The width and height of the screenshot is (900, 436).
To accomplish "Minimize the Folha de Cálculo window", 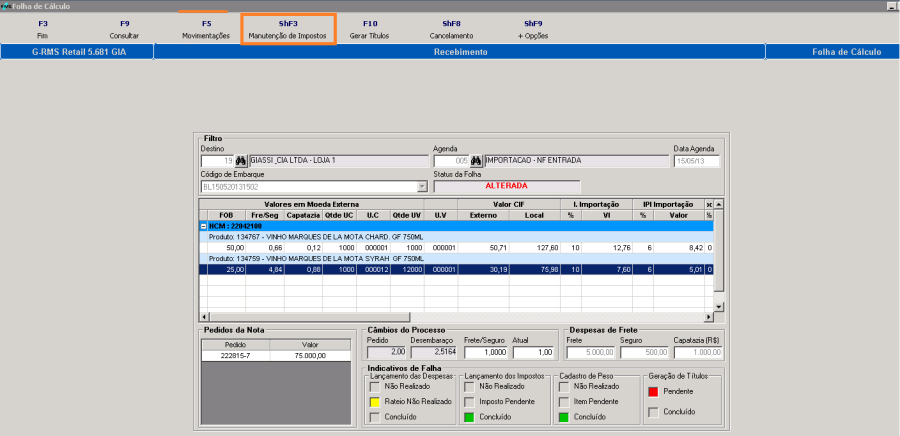I will [x=893, y=6].
